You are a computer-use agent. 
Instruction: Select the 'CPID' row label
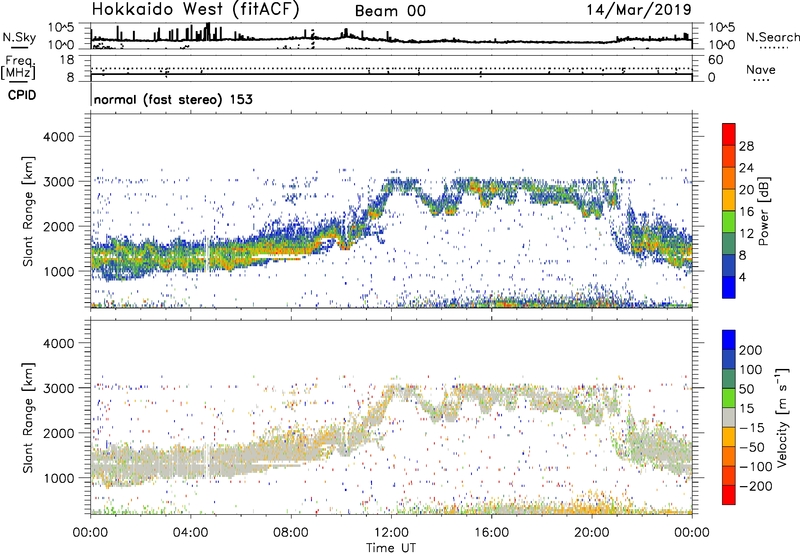coord(22,95)
